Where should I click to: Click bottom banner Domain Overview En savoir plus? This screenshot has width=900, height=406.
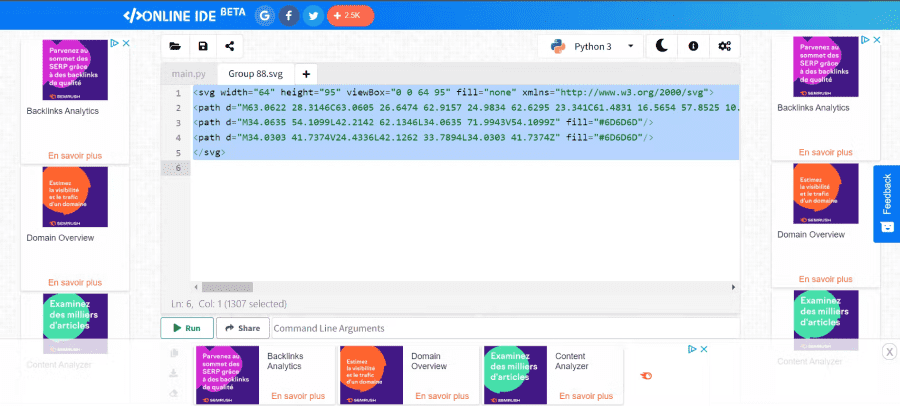[443, 396]
